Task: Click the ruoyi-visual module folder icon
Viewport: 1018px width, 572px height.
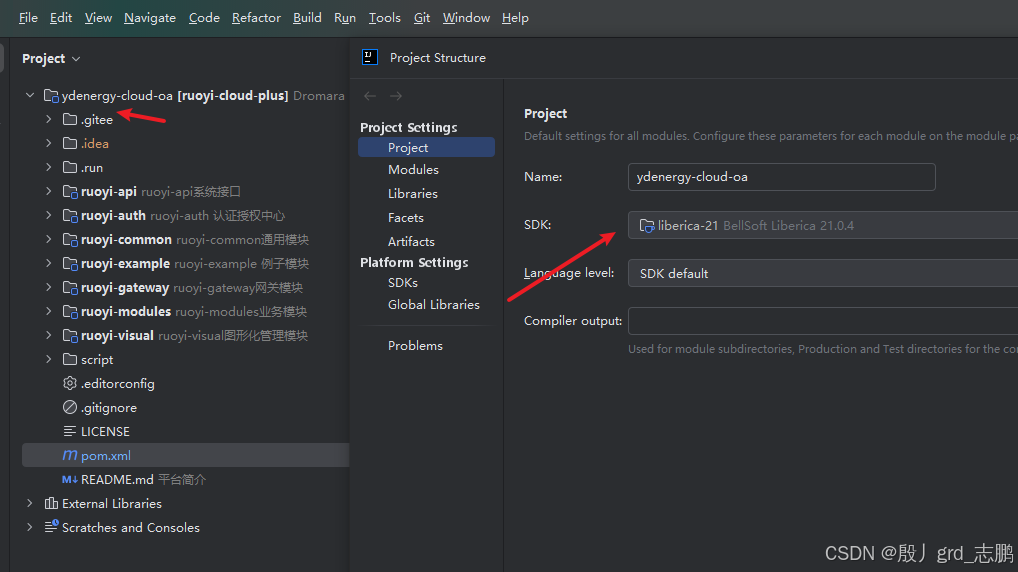Action: click(70, 336)
